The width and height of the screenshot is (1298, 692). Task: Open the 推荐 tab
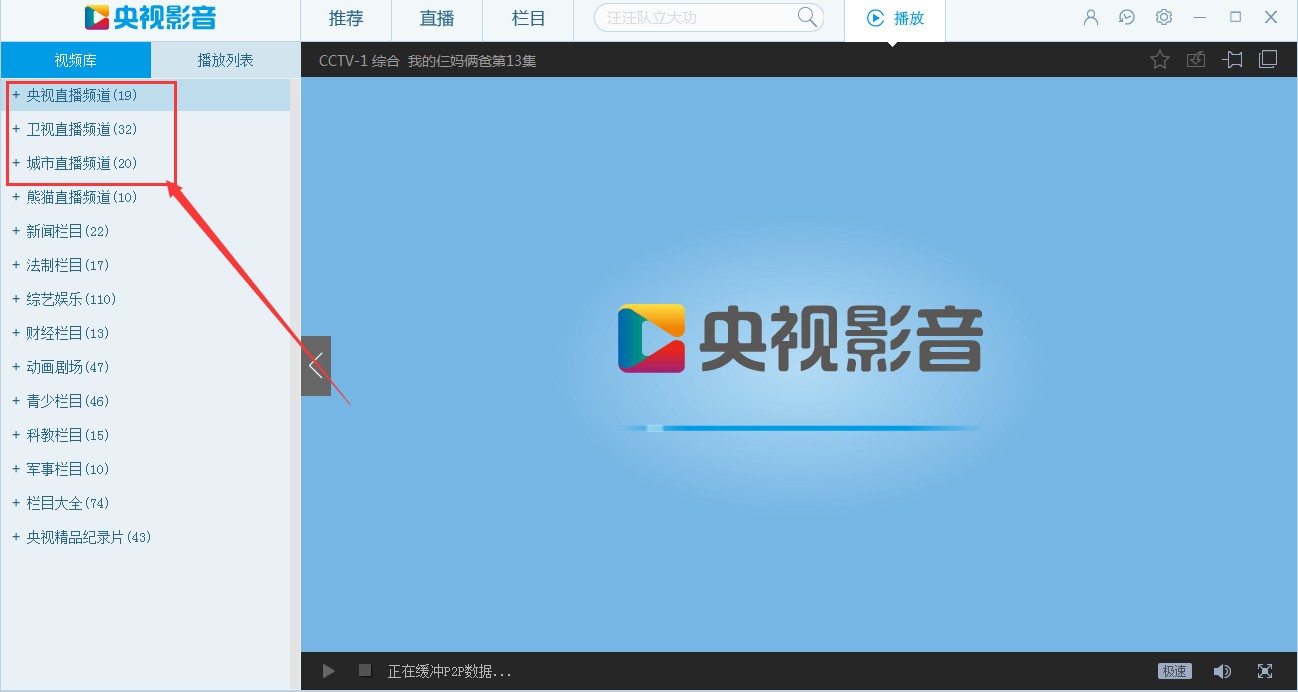[346, 18]
